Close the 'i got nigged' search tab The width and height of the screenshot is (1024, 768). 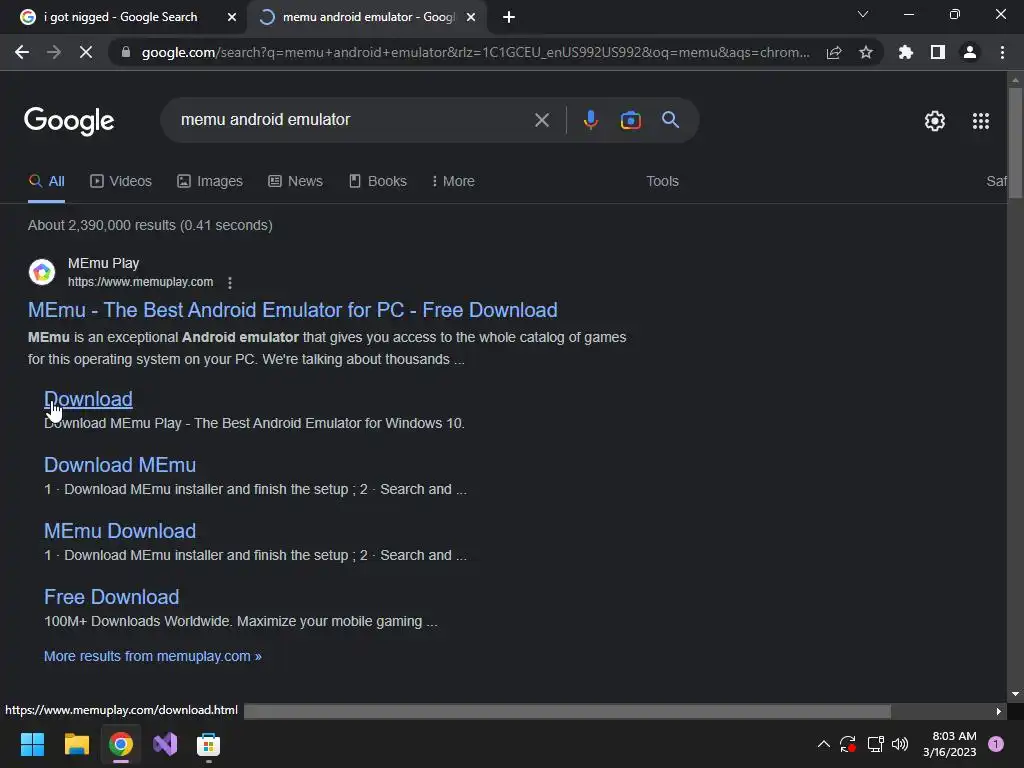tap(232, 17)
